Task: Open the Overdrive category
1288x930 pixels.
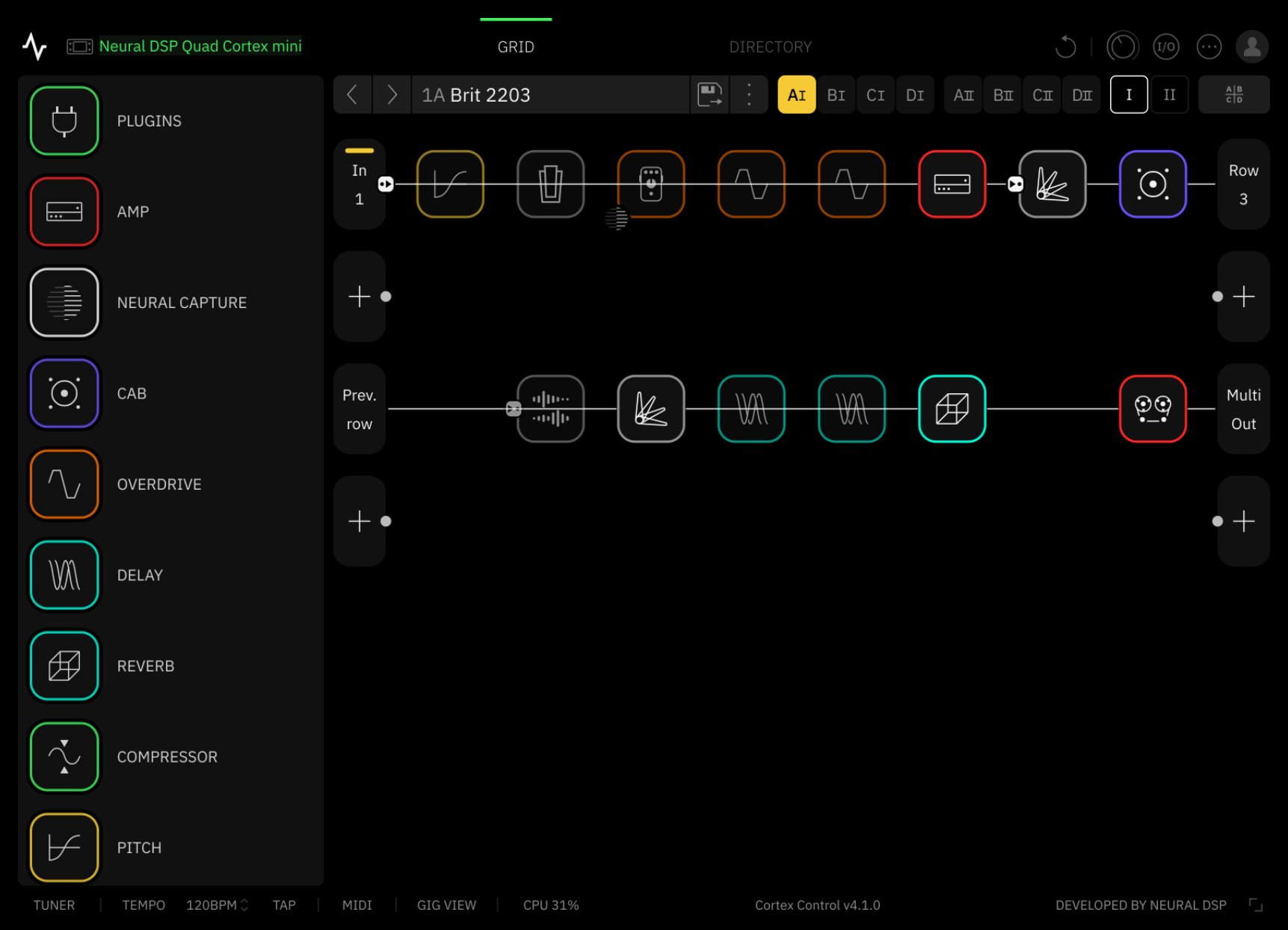Action: (64, 484)
